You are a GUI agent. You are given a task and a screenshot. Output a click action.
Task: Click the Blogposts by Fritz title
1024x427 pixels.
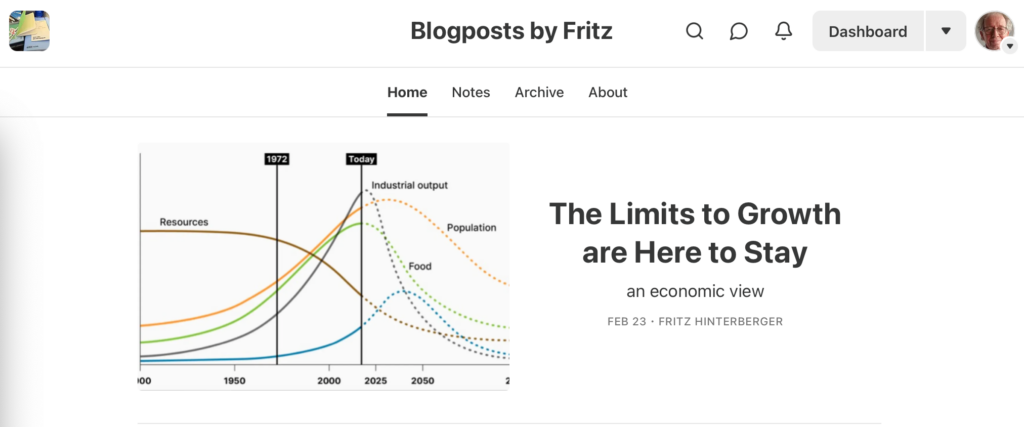pos(511,31)
